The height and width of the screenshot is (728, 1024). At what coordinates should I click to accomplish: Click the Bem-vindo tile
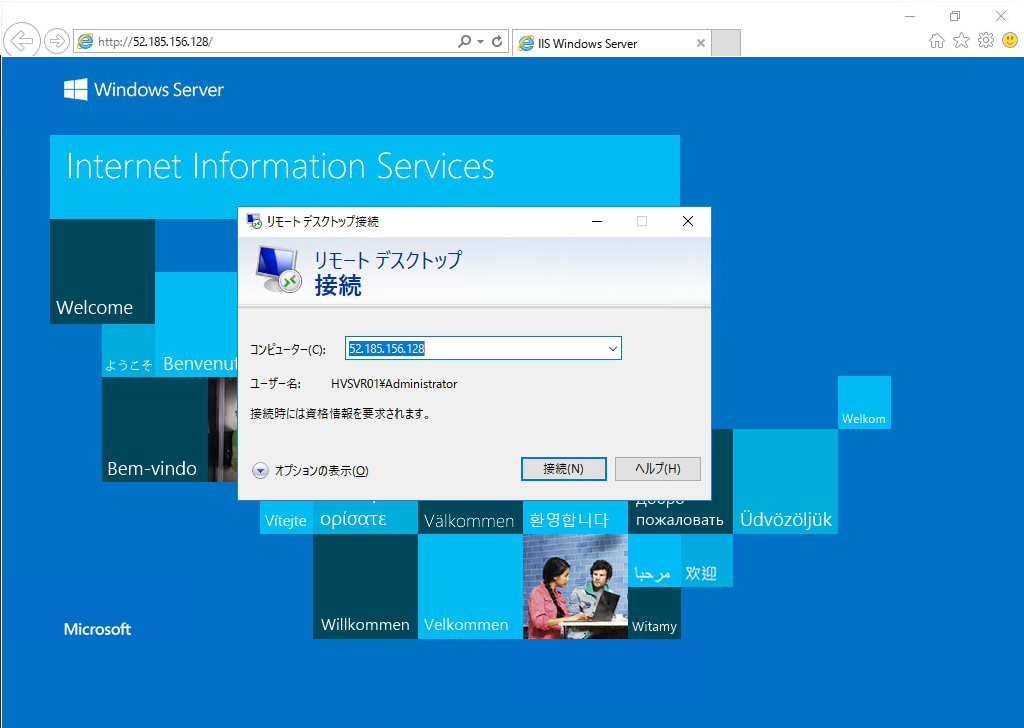tap(155, 430)
